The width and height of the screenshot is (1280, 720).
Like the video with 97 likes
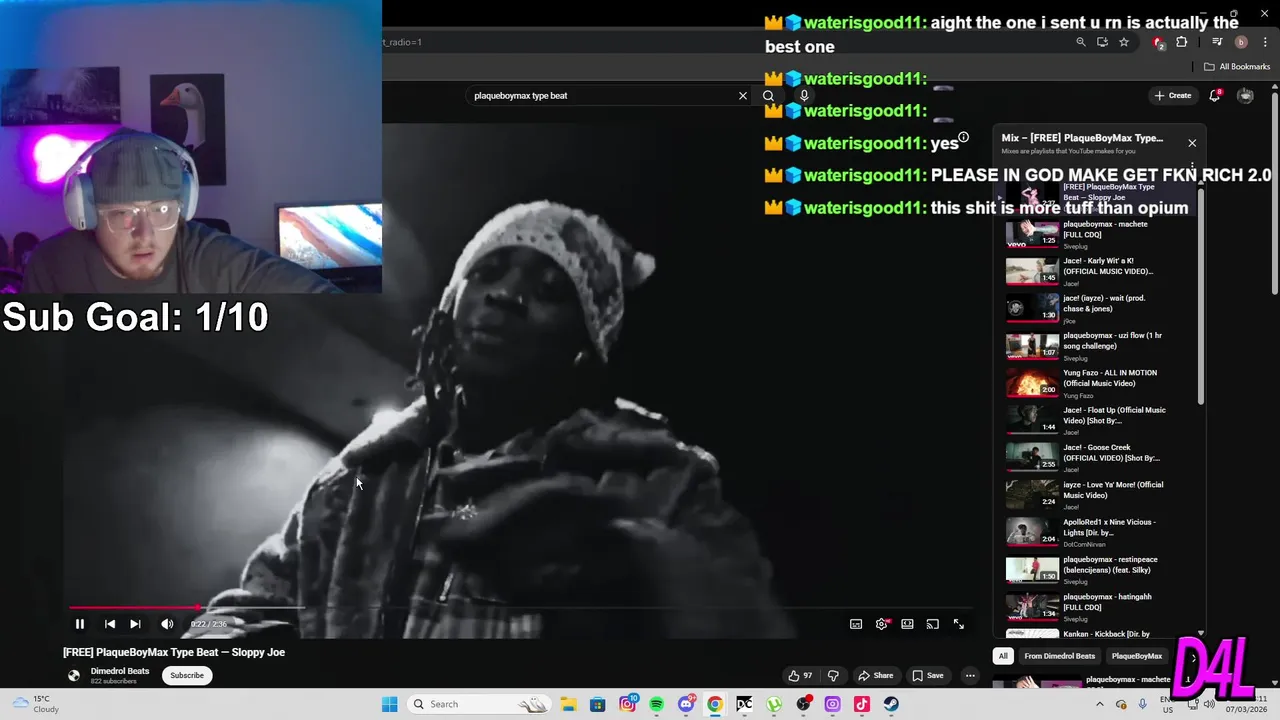[800, 675]
